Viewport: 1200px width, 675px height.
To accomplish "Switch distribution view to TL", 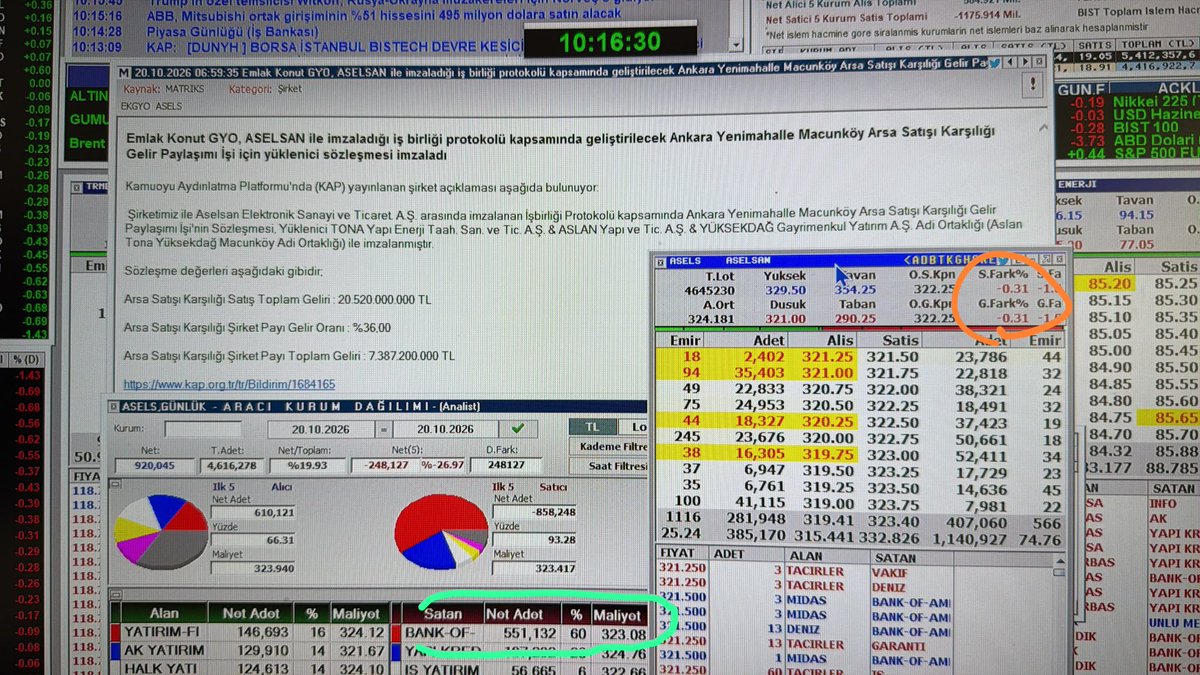I will coord(594,427).
